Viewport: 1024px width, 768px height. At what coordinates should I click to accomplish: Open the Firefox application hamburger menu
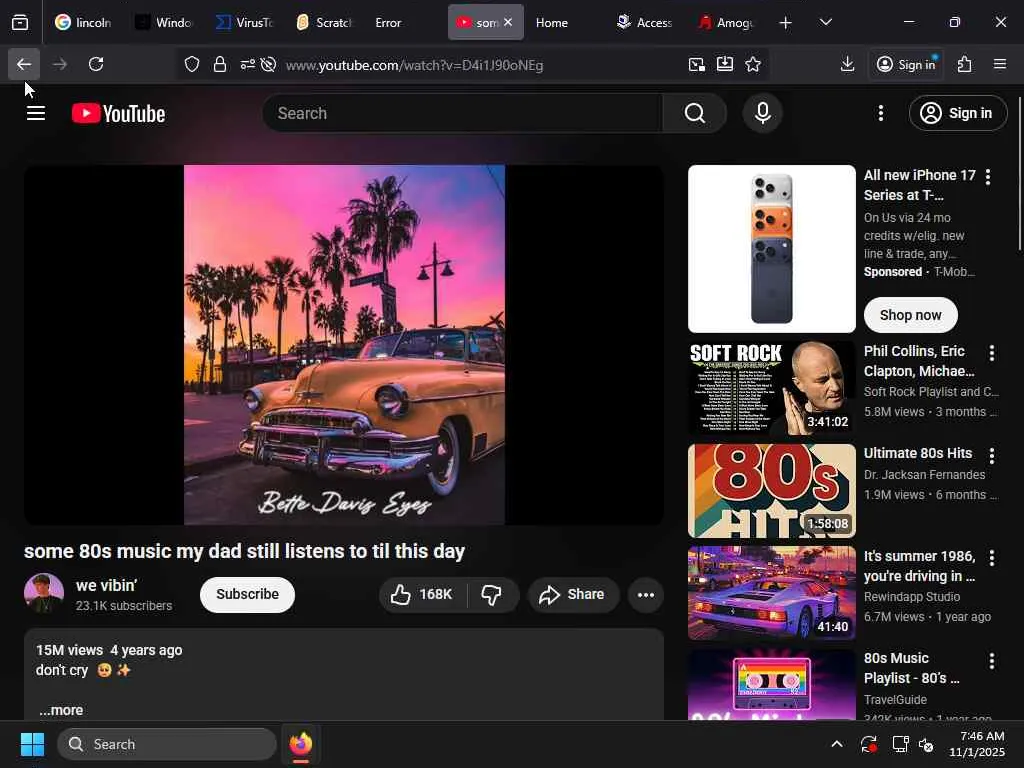pyautogui.click(x=1000, y=64)
